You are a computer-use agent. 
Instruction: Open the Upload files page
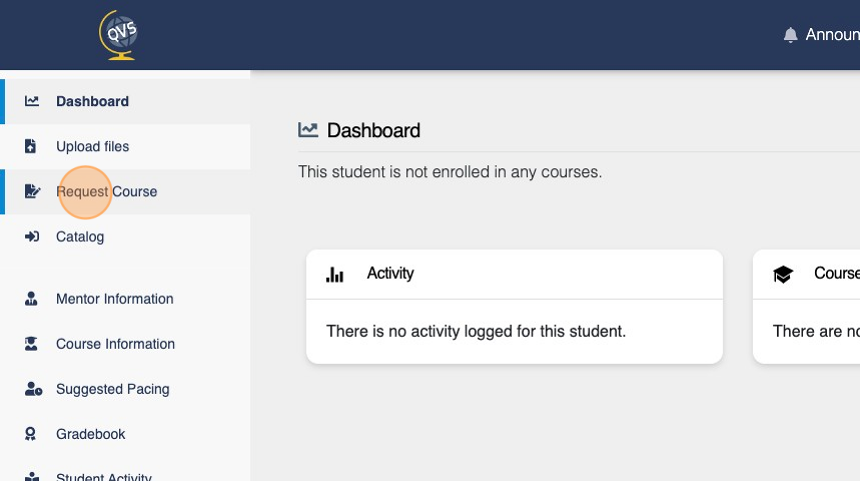[92, 147]
